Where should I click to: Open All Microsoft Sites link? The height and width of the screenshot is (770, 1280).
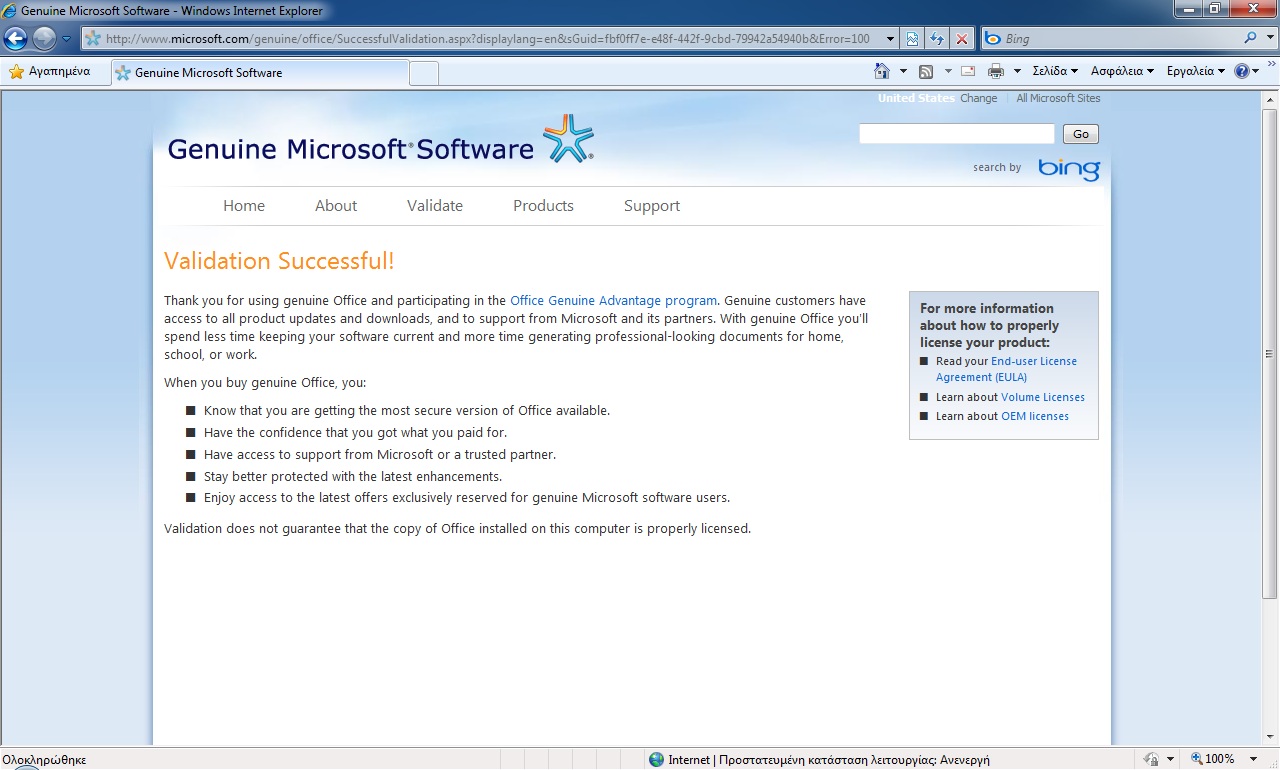pos(1058,98)
